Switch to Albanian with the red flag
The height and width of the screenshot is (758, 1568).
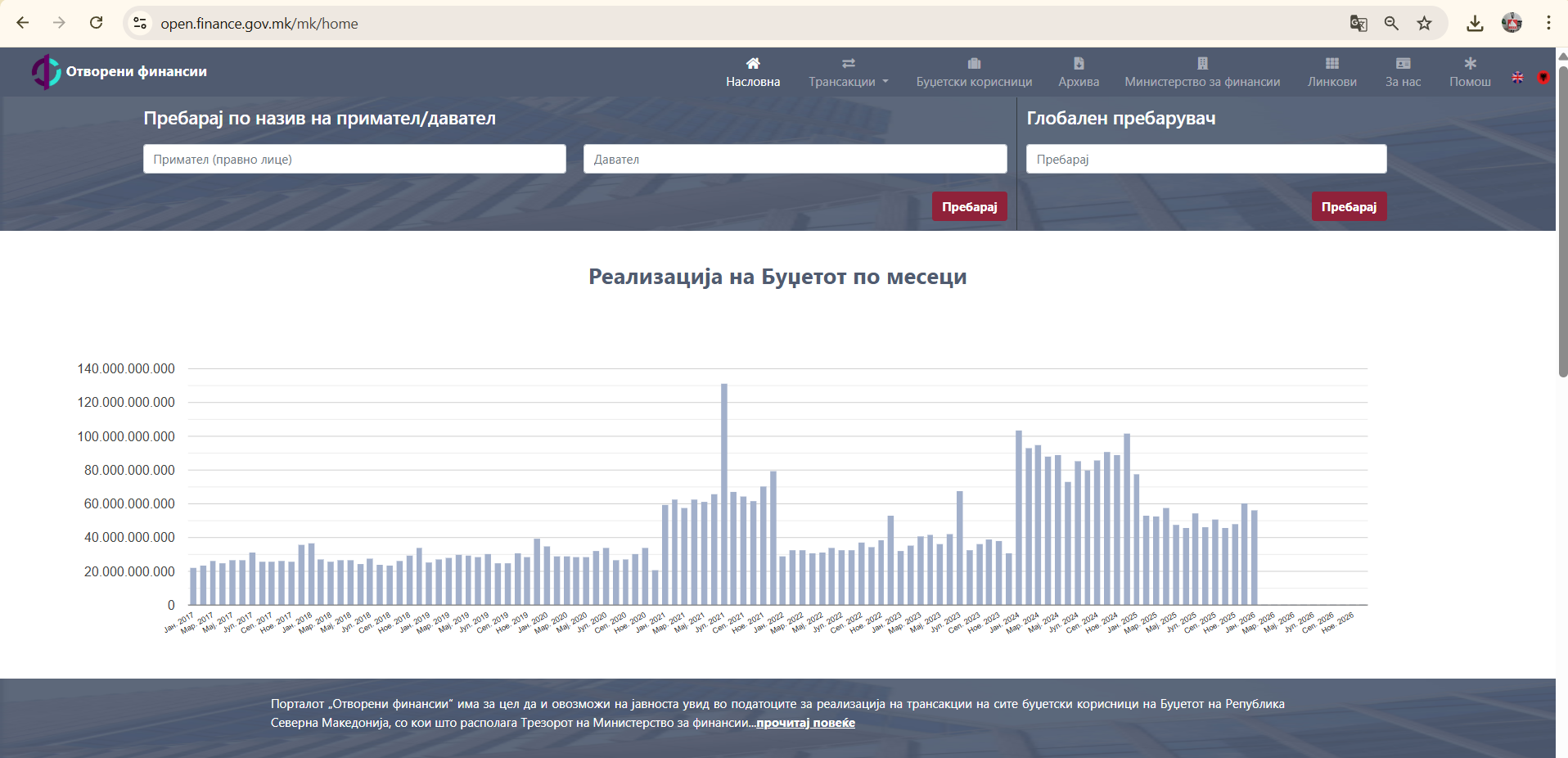1544,78
